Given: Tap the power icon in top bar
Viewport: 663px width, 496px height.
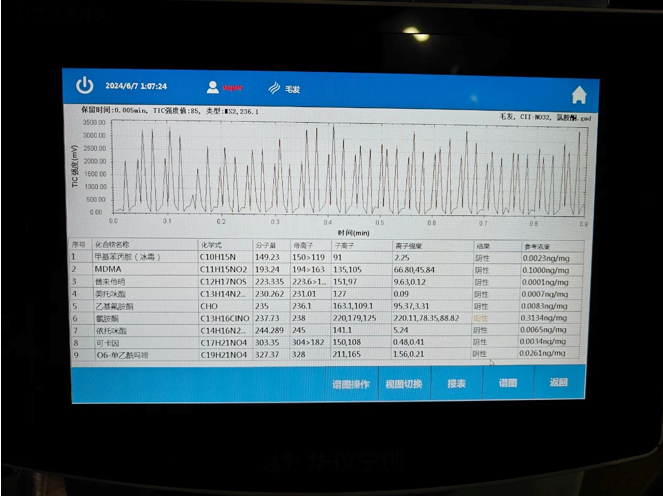Looking at the screenshot, I should pyautogui.click(x=86, y=86).
